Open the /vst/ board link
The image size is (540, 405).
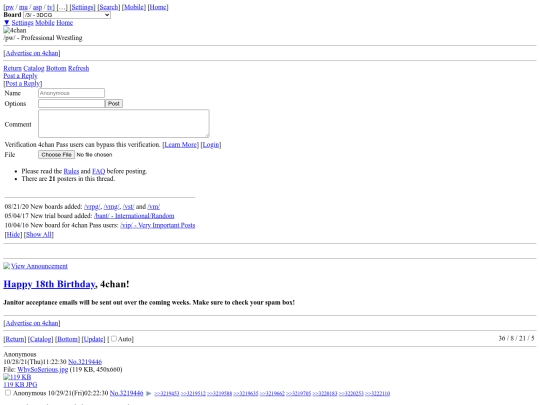coord(128,207)
